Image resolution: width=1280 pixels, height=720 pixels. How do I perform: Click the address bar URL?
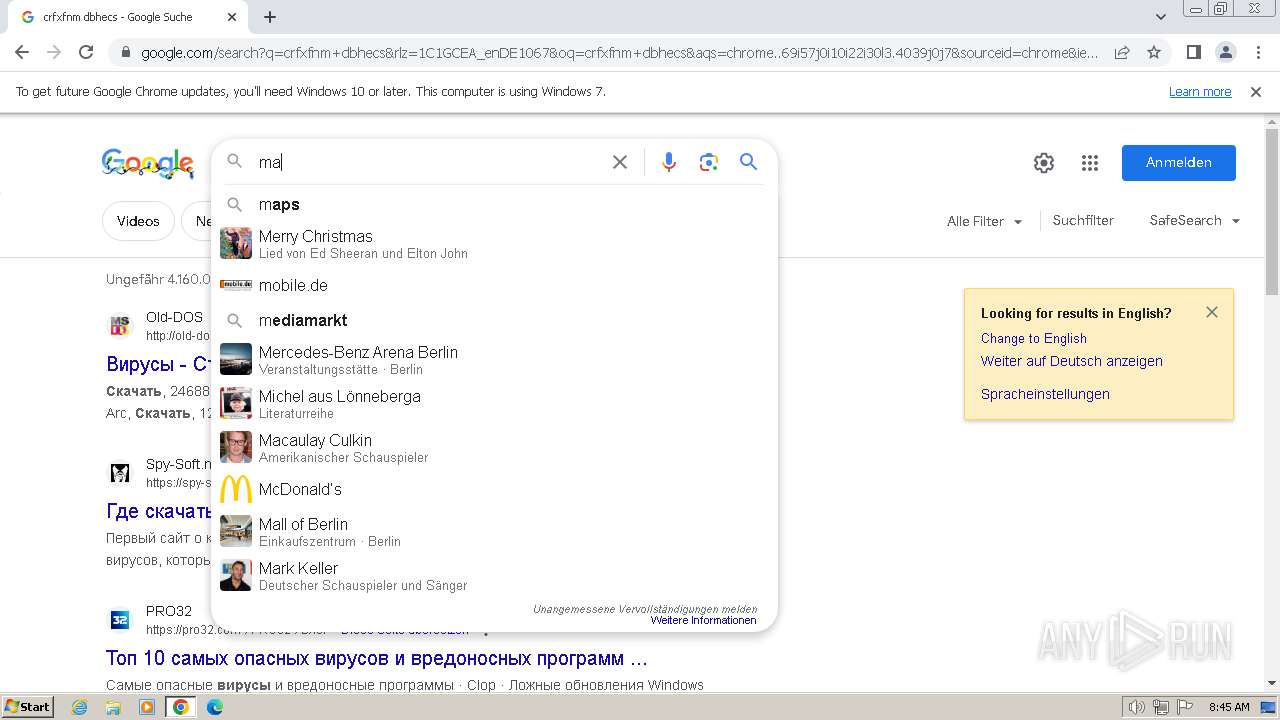(618, 53)
